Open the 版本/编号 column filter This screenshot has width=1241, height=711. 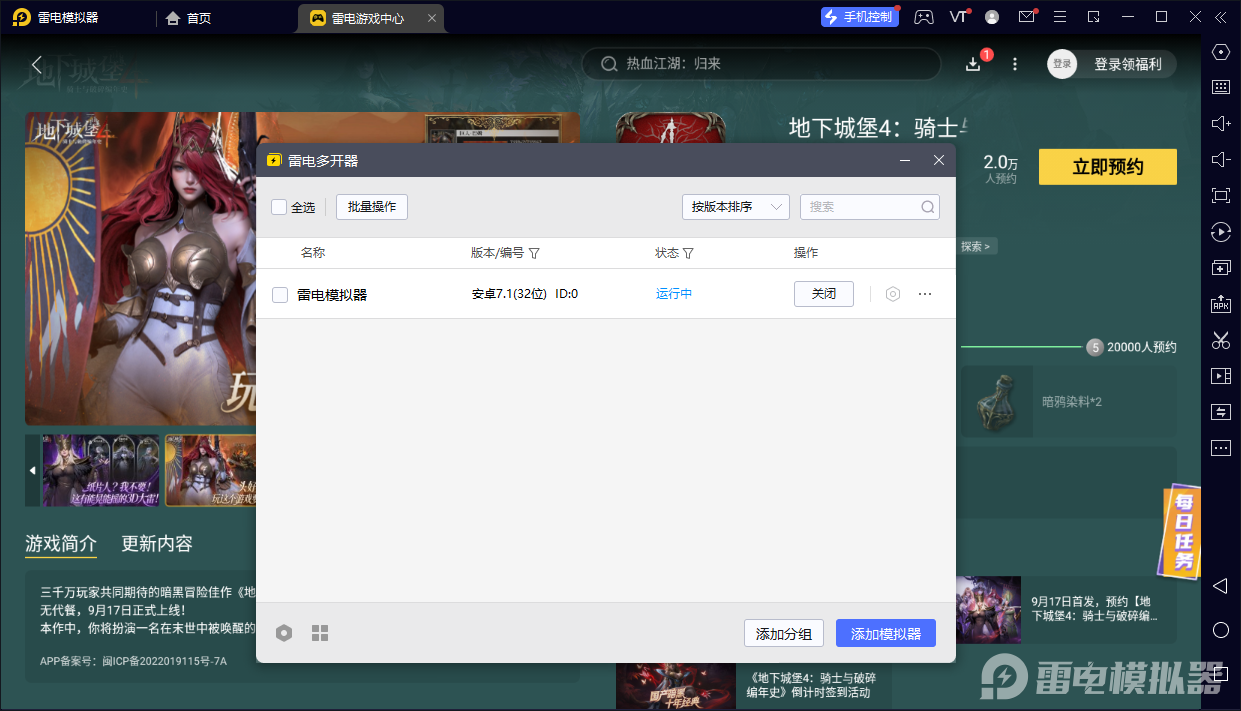click(534, 254)
